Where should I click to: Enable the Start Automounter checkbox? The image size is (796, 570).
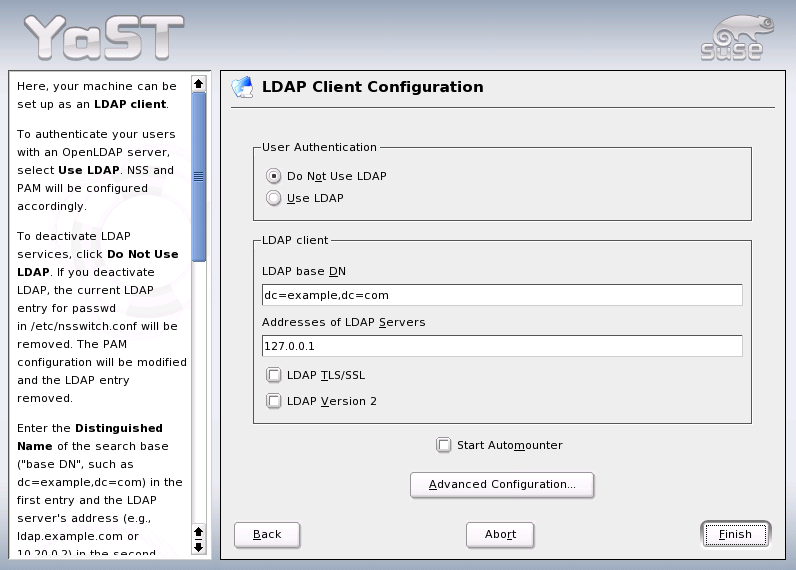[444, 445]
